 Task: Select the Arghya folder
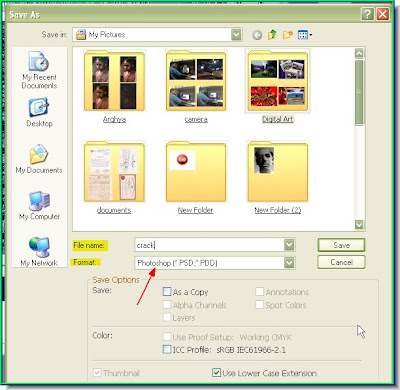click(x=114, y=87)
